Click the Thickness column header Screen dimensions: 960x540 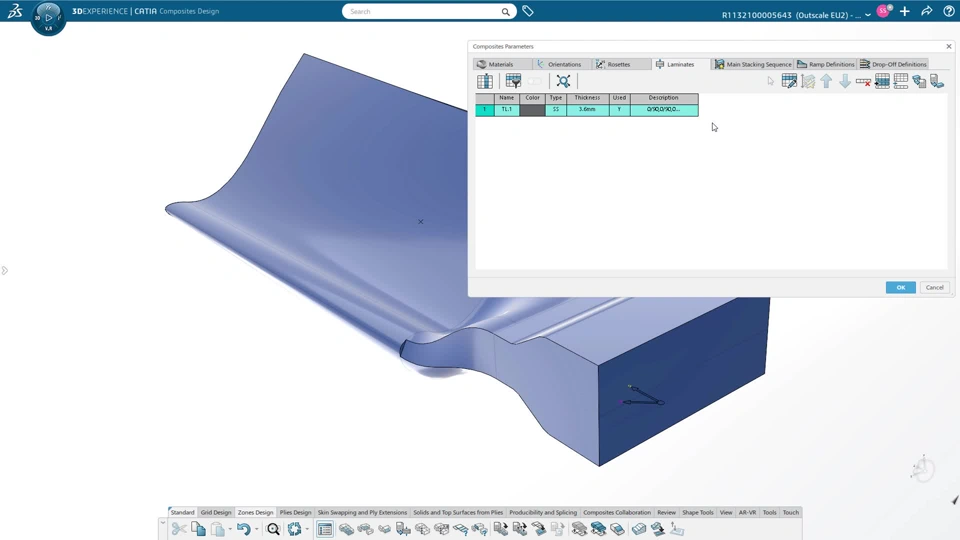[587, 98]
